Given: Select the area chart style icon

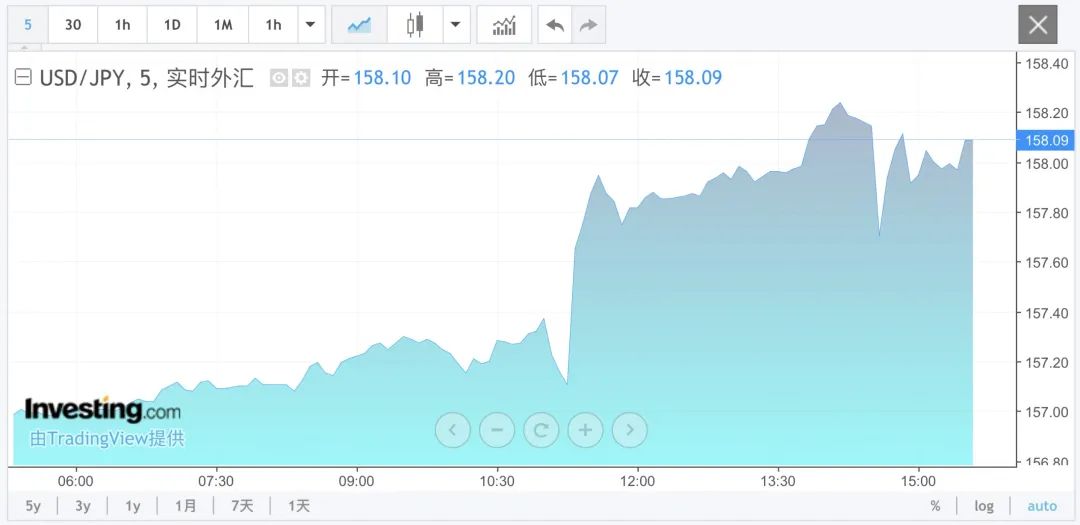Looking at the screenshot, I should click(359, 25).
